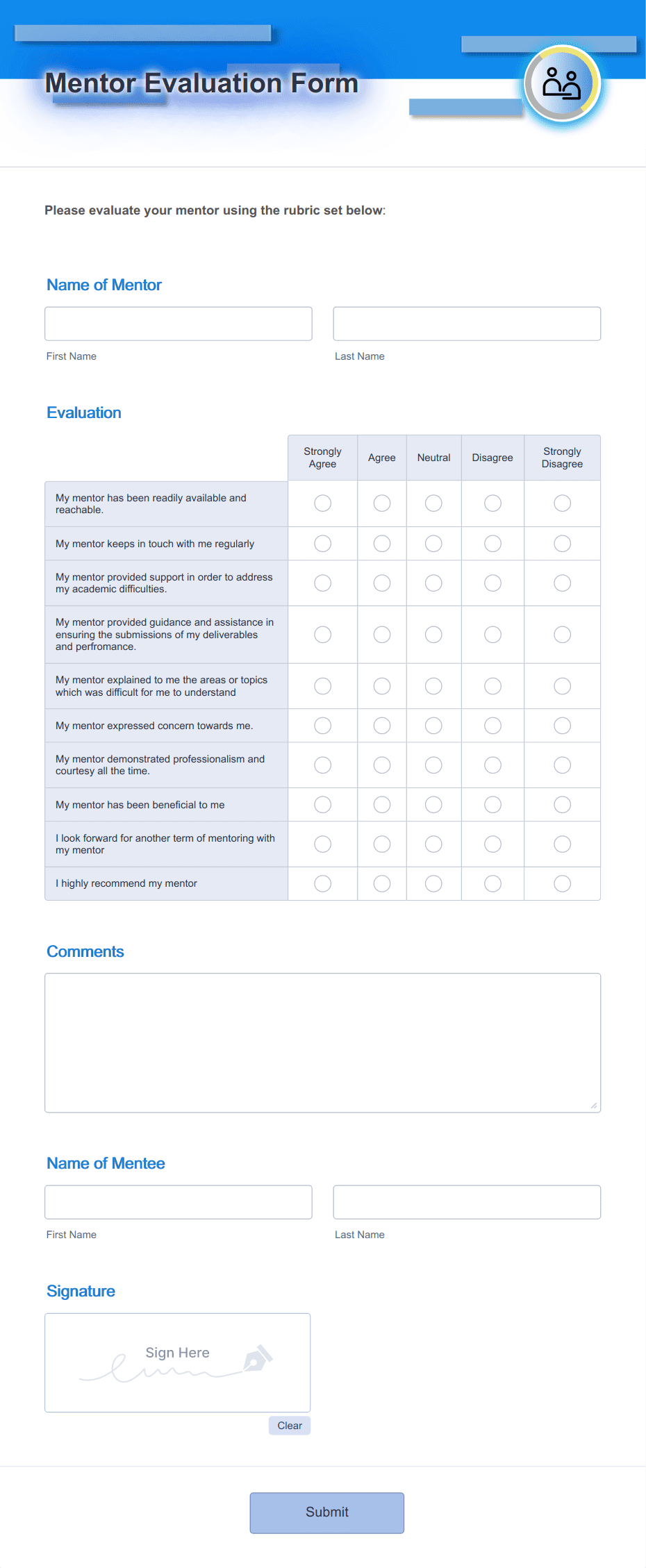
Task: Select Neutral for mentor providing academic support
Action: (433, 583)
